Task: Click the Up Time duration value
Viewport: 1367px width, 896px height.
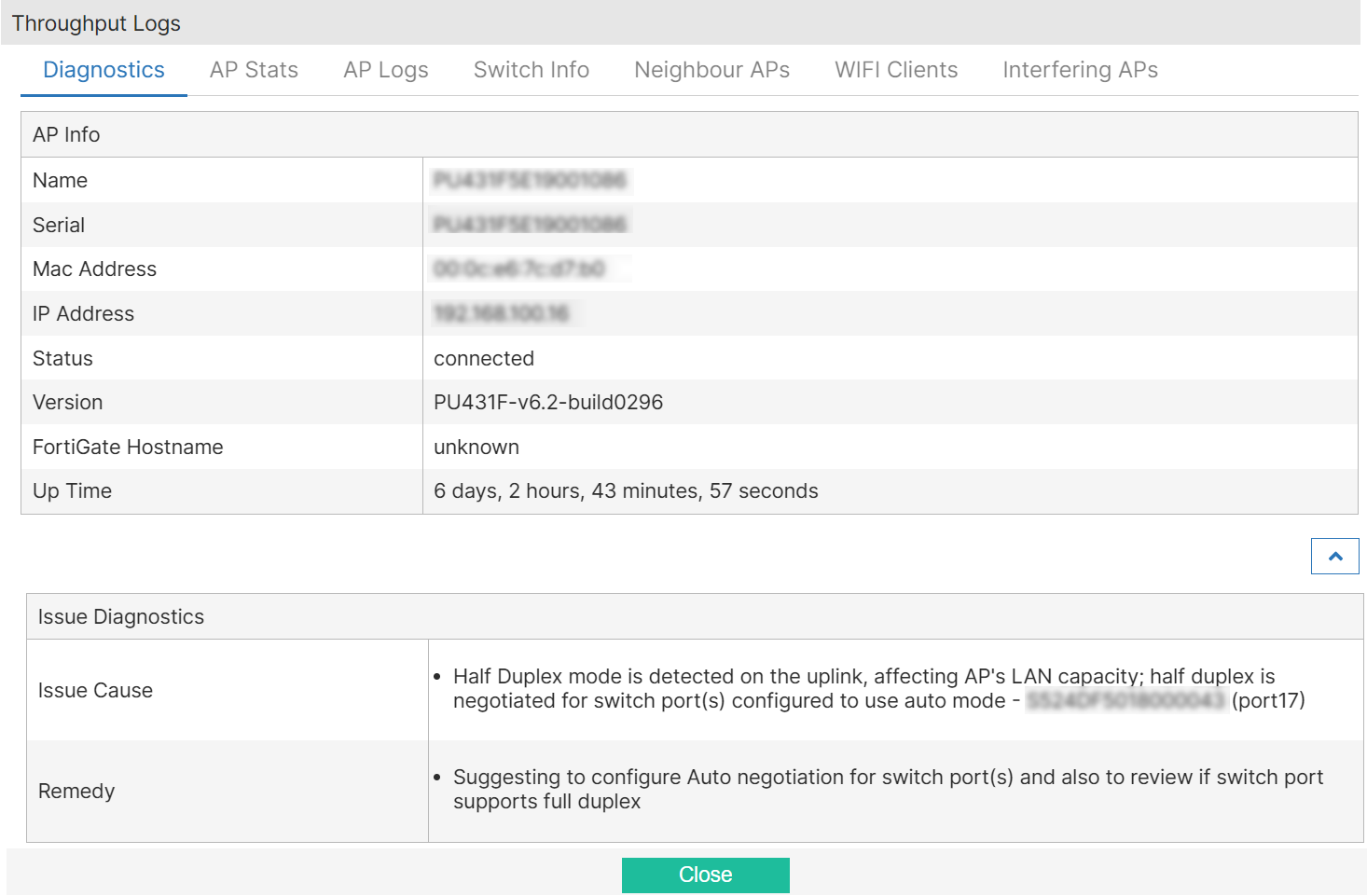Action: [x=626, y=491]
